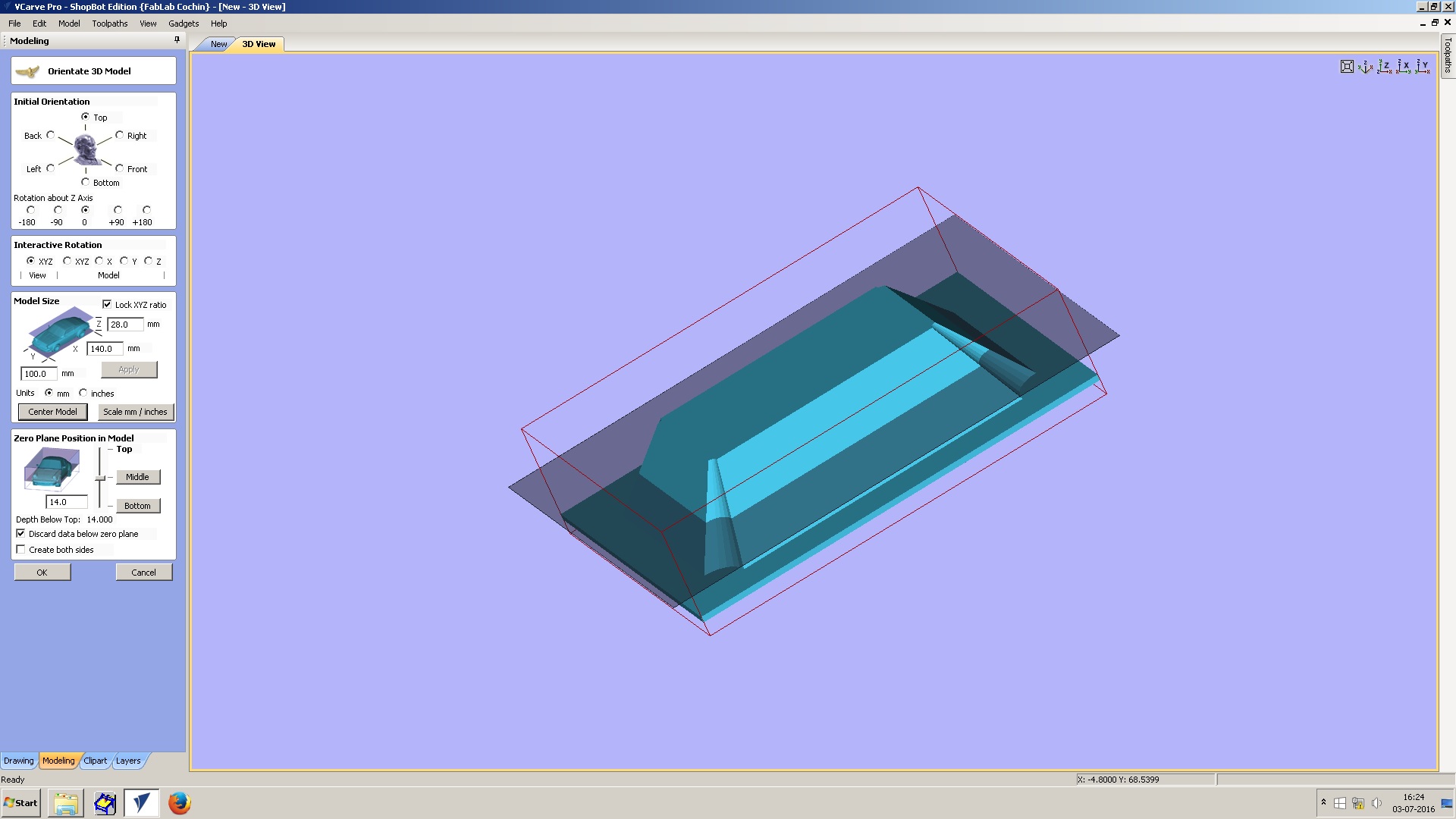Click the Cancel button

coord(144,573)
